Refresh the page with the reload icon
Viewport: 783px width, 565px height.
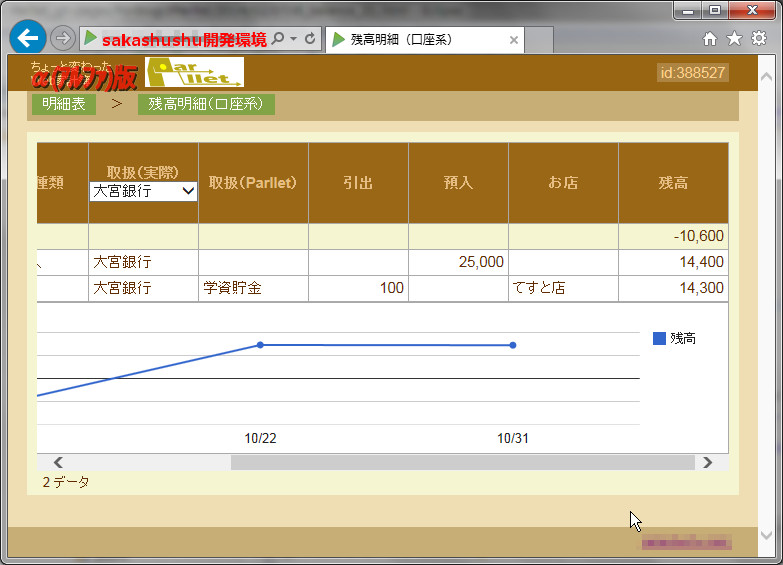(310, 39)
